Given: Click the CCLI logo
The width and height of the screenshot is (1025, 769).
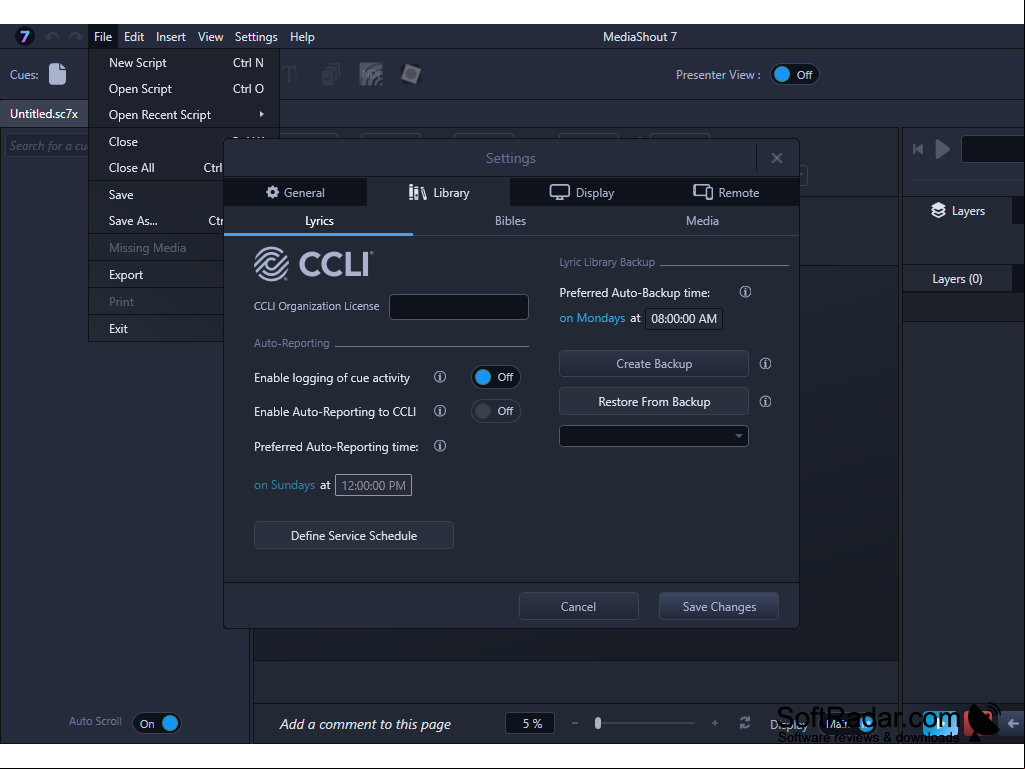Looking at the screenshot, I should coord(314,264).
